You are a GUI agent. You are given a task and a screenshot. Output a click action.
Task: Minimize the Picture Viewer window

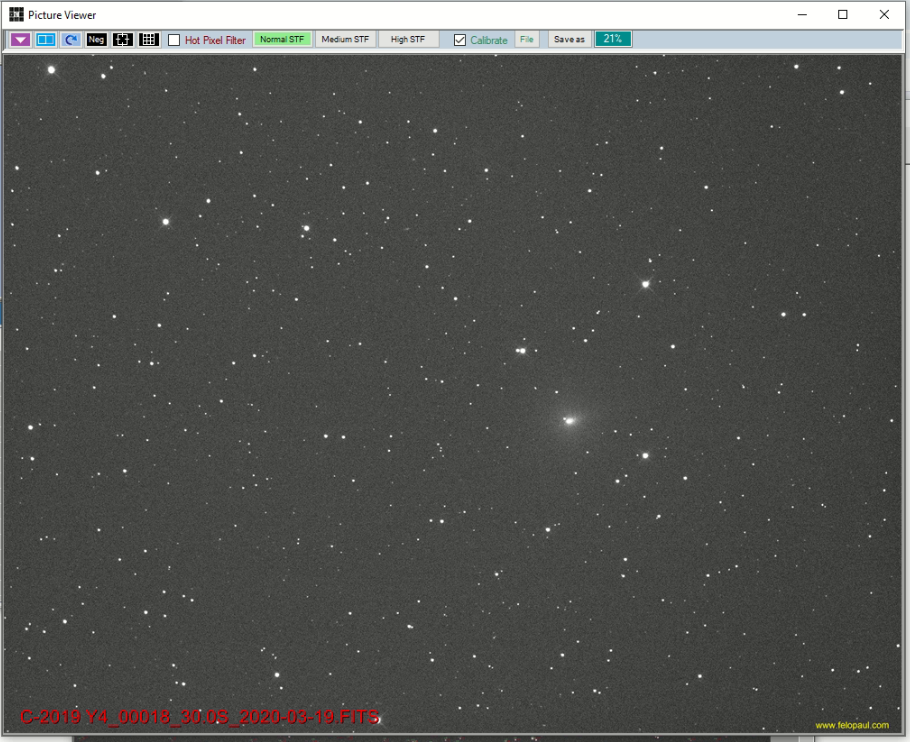pyautogui.click(x=801, y=15)
